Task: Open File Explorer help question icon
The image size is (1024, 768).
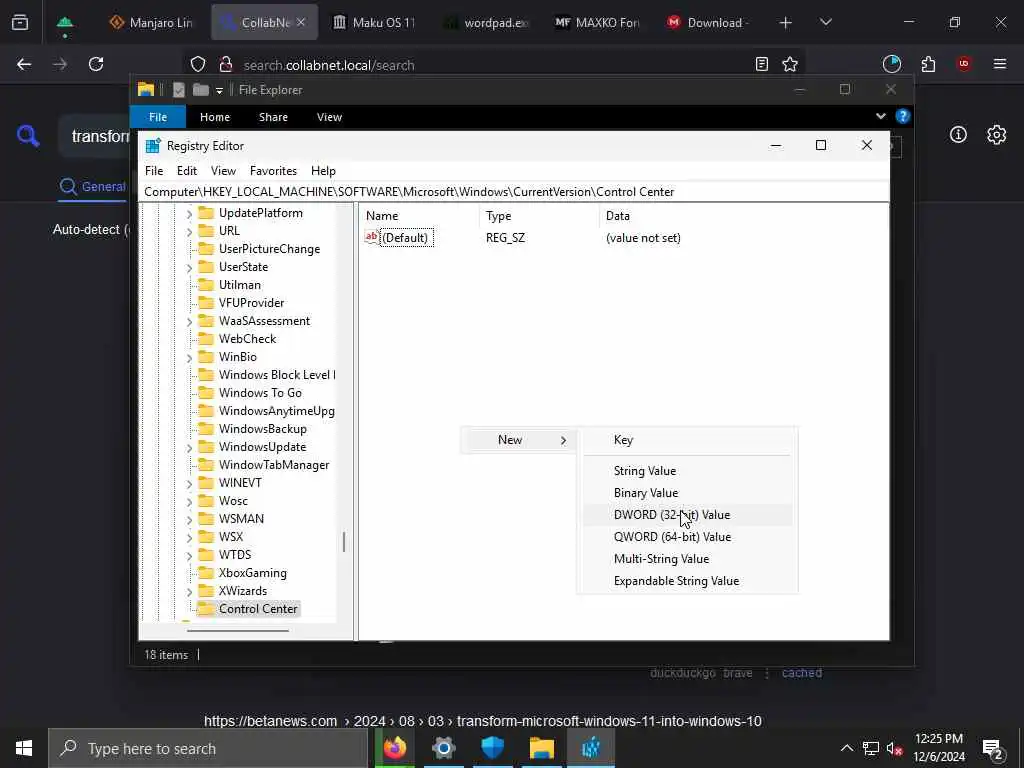Action: (903, 116)
